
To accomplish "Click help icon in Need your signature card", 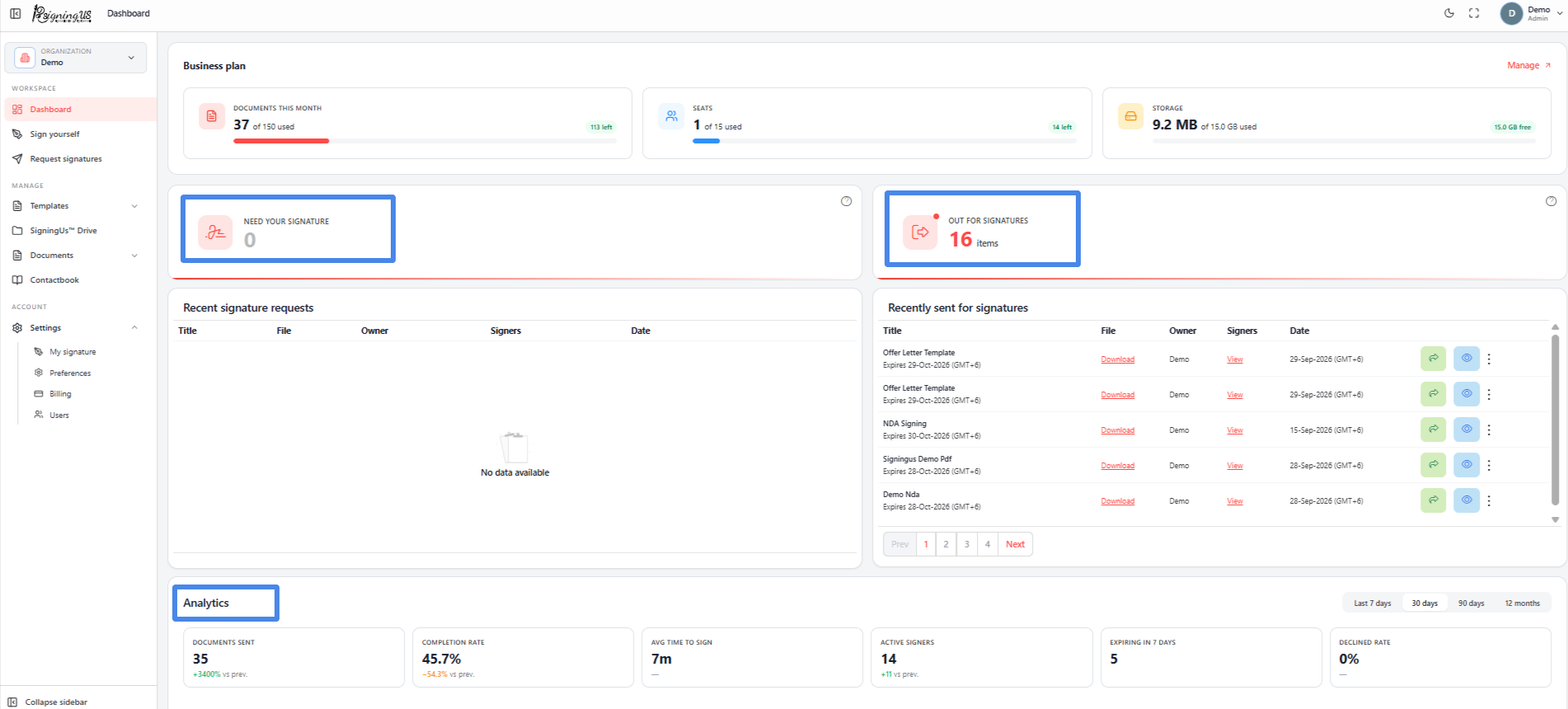I will [846, 201].
